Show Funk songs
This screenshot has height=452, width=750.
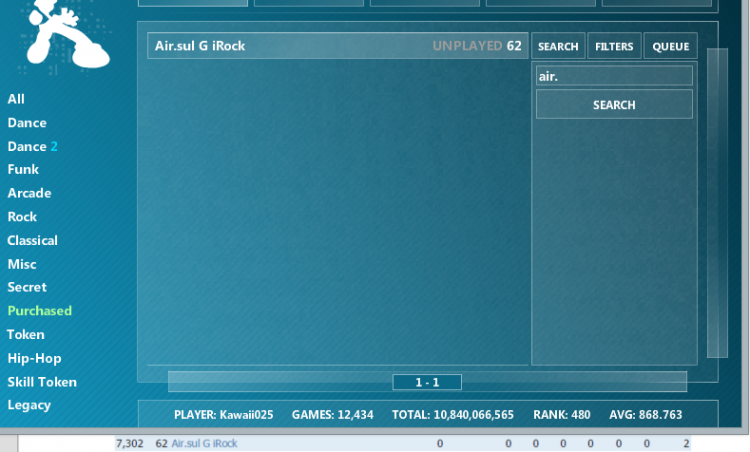(x=23, y=170)
